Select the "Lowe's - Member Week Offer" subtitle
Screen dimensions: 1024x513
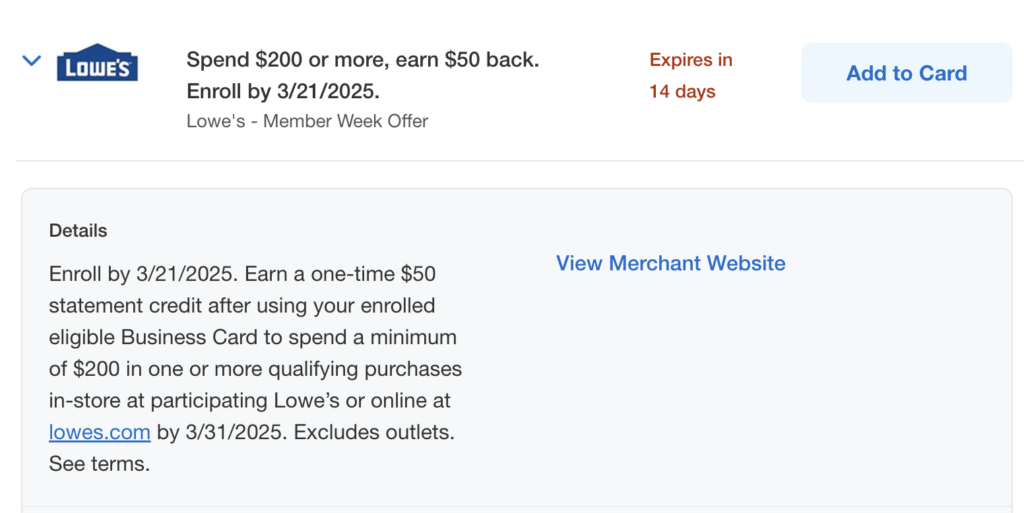pos(307,121)
